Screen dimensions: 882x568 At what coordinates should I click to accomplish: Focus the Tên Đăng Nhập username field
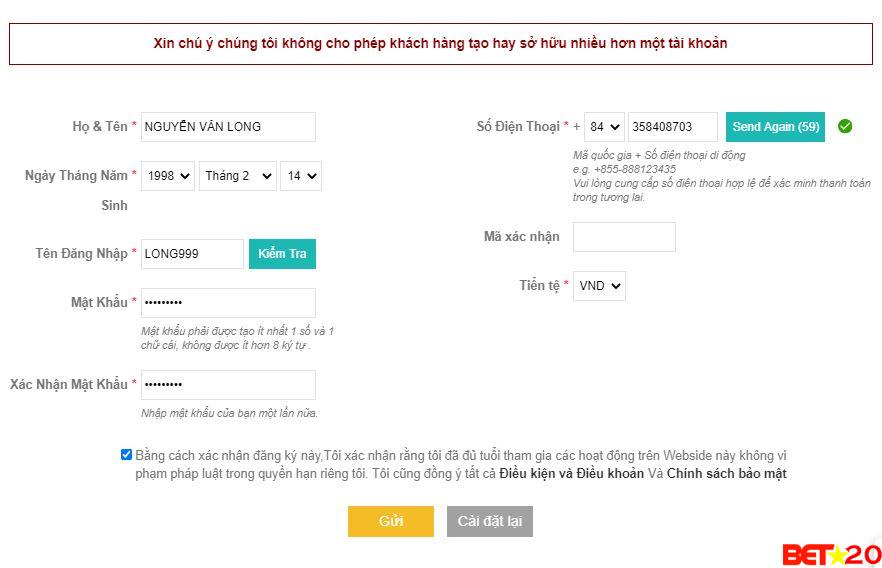192,254
